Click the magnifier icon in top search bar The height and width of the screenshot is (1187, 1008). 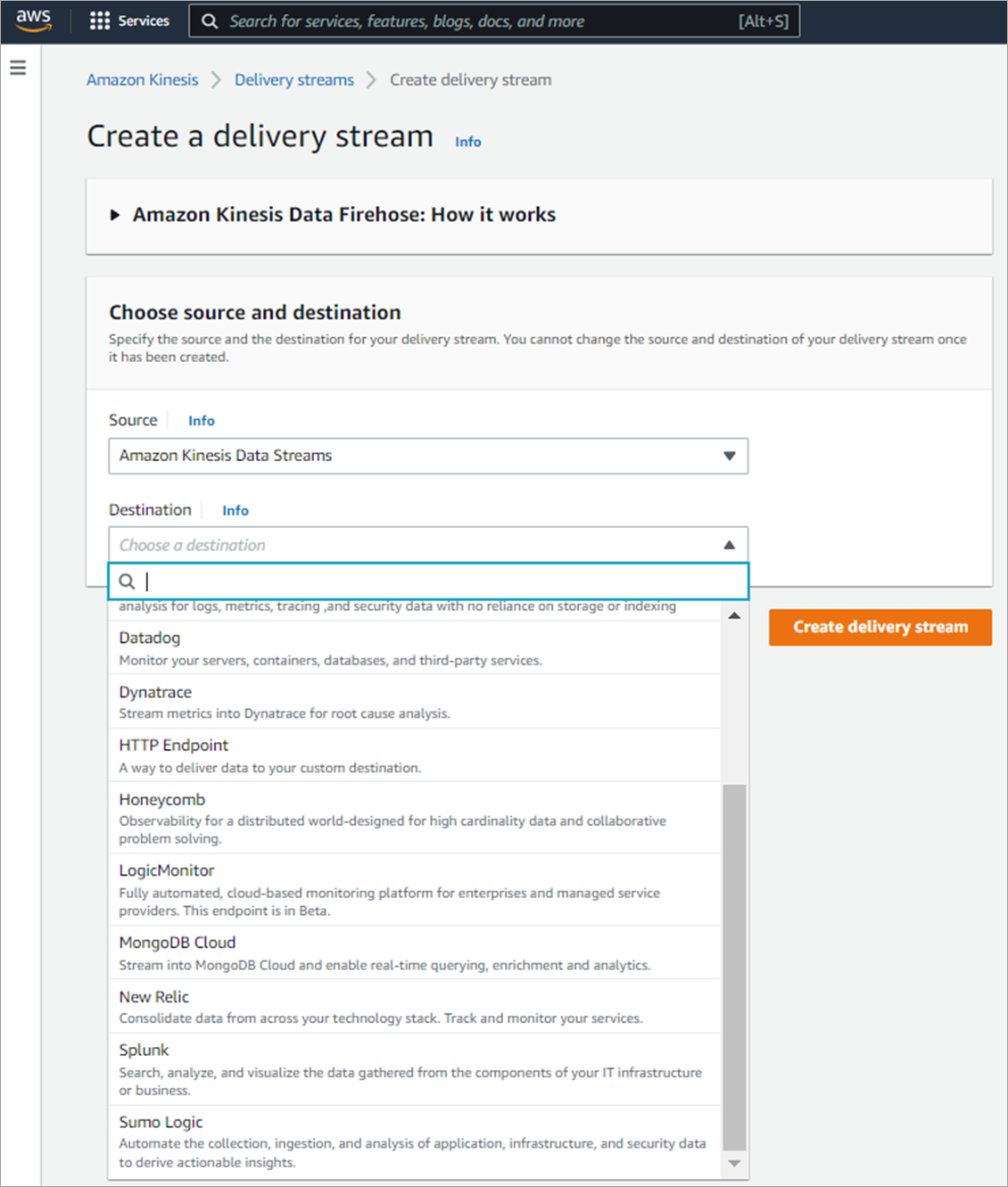coord(210,21)
